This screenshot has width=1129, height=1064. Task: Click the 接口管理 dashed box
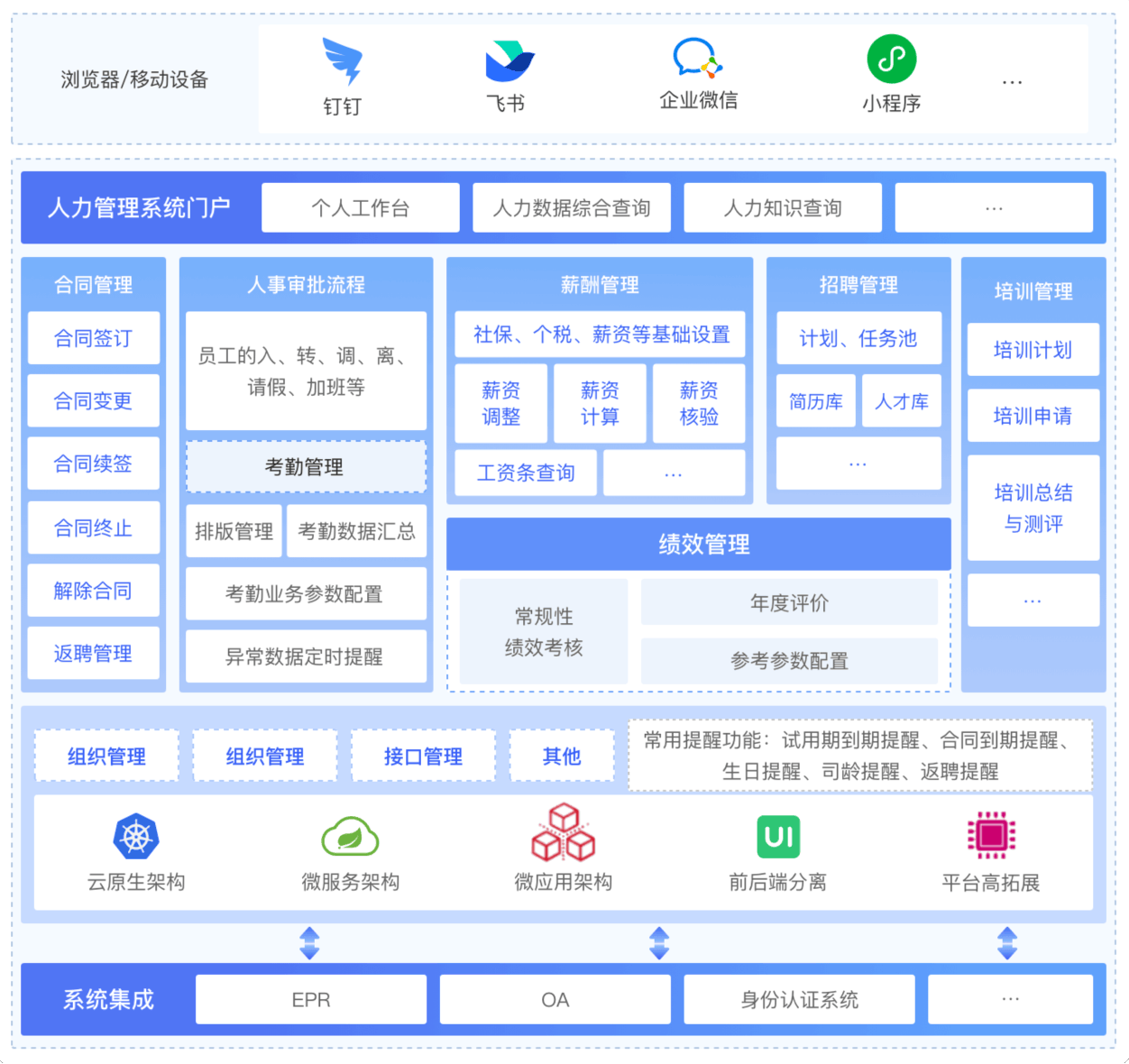[424, 756]
